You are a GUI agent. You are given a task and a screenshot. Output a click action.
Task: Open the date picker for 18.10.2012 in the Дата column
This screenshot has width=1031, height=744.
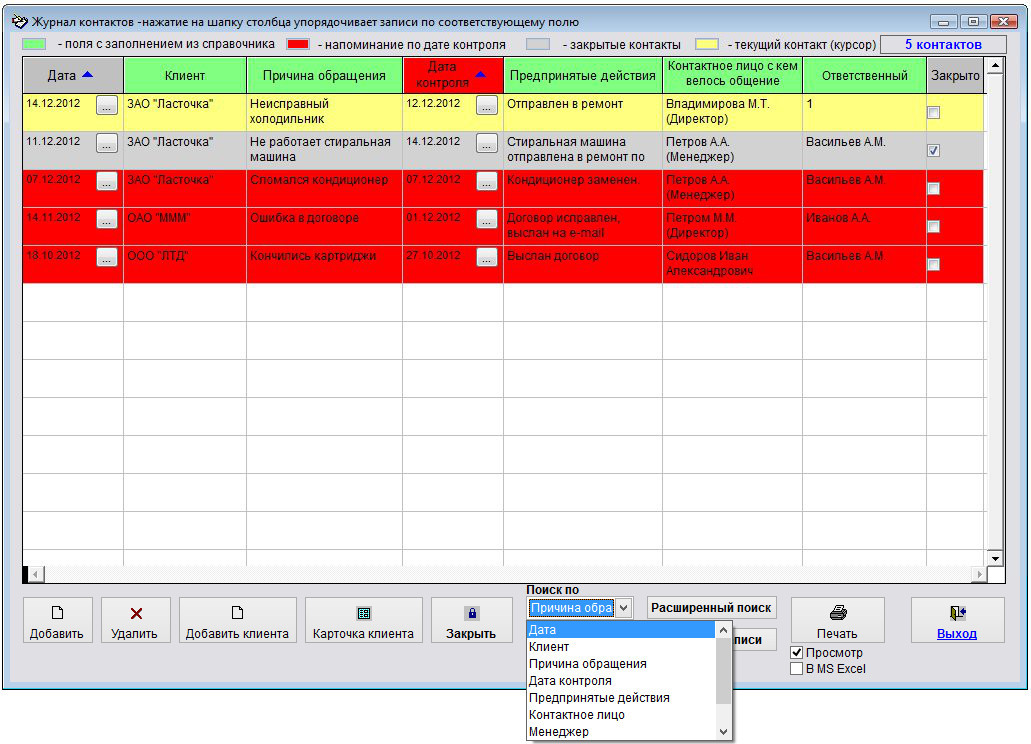pos(107,258)
